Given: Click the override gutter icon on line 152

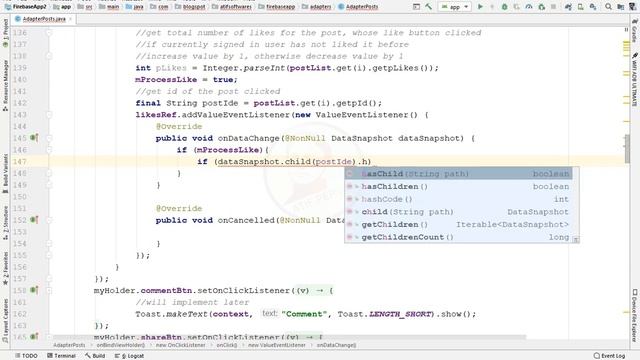Looking at the screenshot, I should pos(34,220).
